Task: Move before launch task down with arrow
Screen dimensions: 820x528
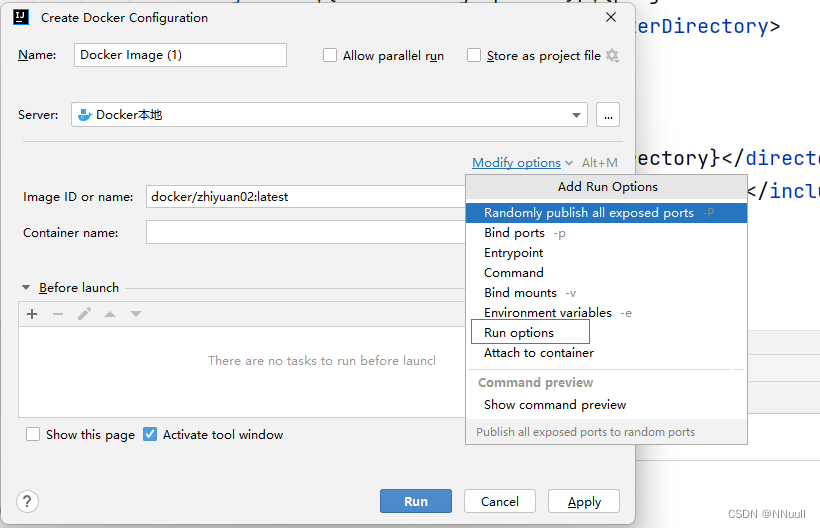Action: pyautogui.click(x=136, y=314)
